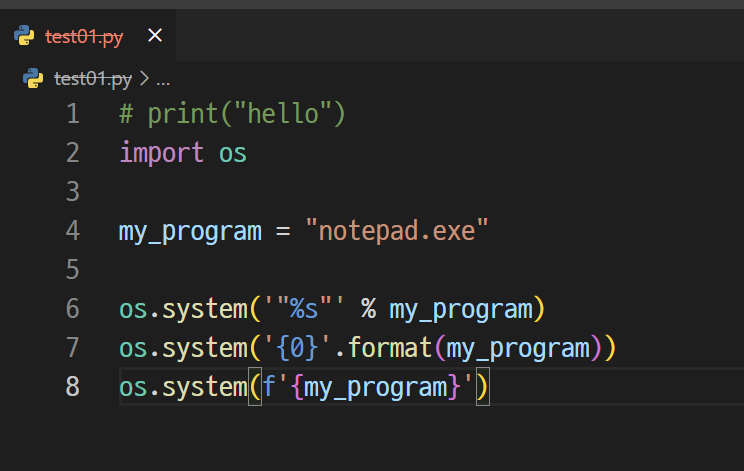Click the highlighted opening parenthesis on line 8
Viewport: 744px width, 471px height.
click(x=255, y=387)
